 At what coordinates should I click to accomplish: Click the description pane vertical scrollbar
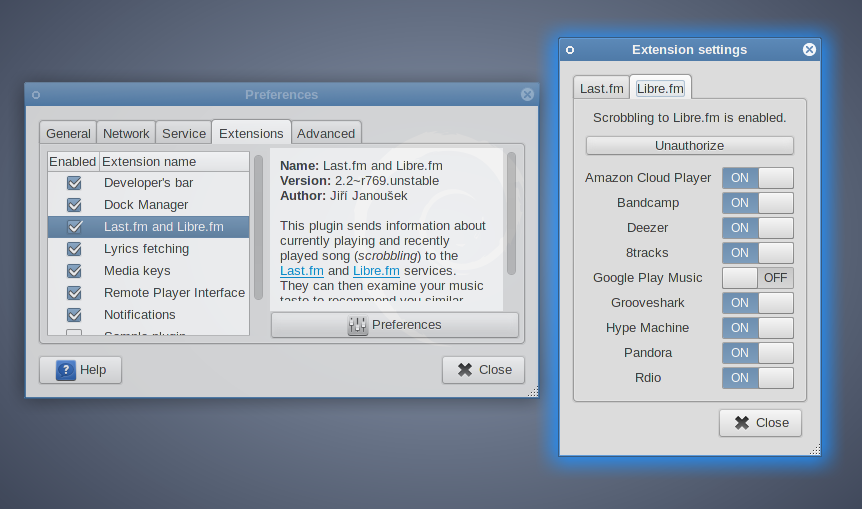511,213
